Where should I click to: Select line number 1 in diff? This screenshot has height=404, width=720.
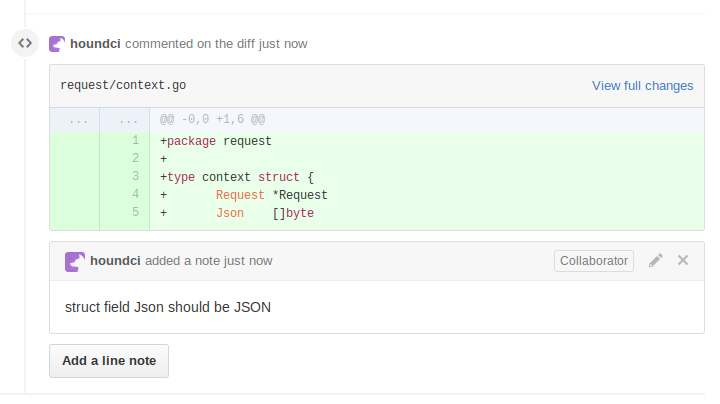pyautogui.click(x=135, y=140)
